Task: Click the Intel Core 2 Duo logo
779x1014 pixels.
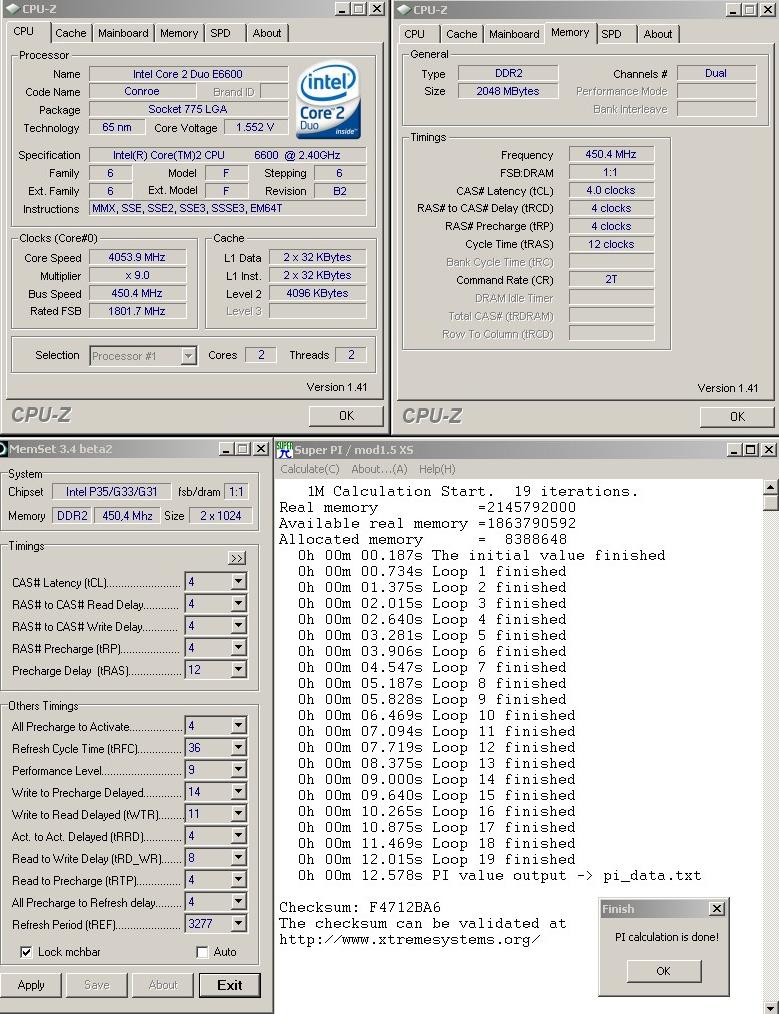Action: point(328,100)
